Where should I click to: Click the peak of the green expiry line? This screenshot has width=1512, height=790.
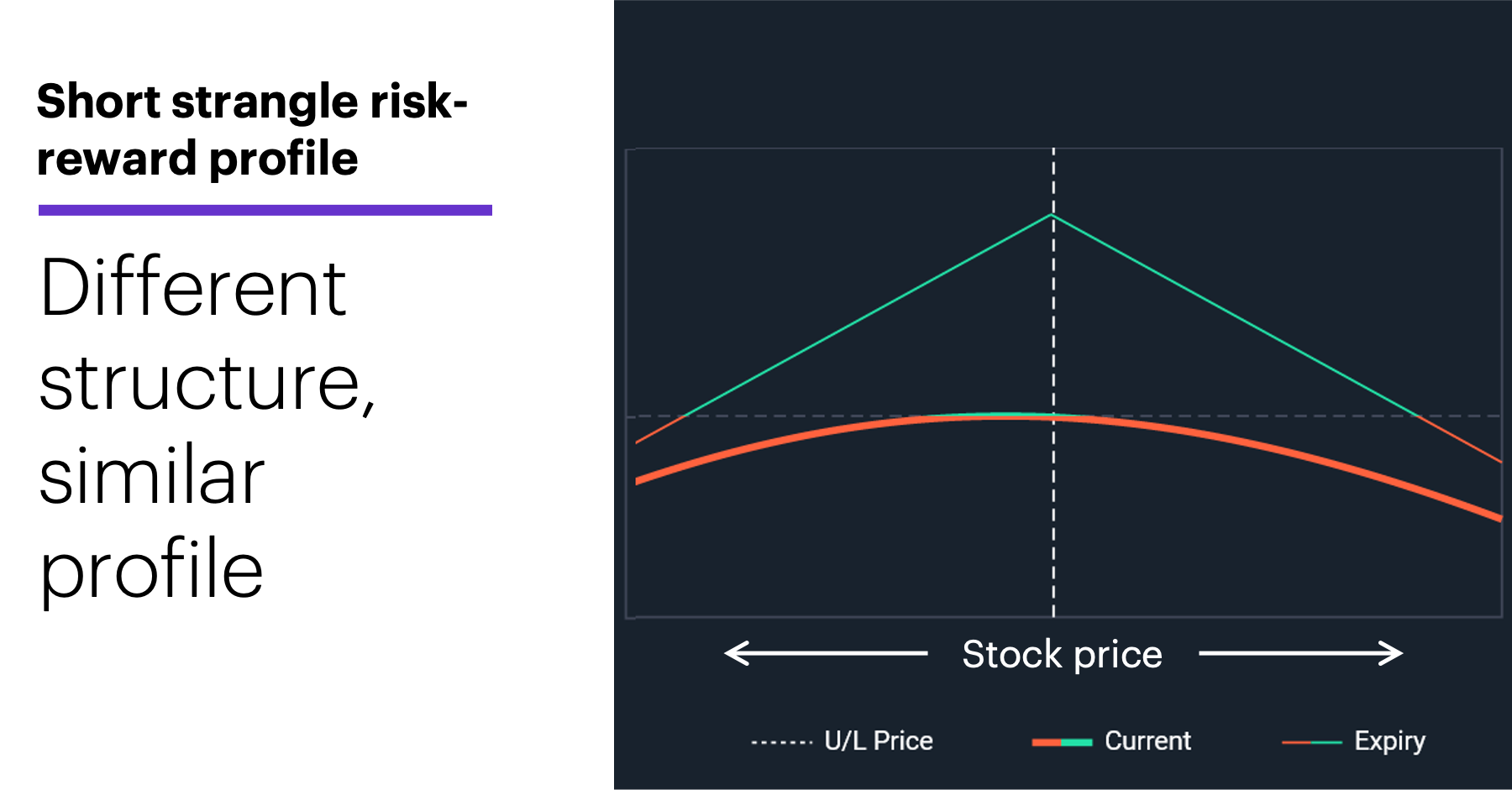pos(1051,216)
